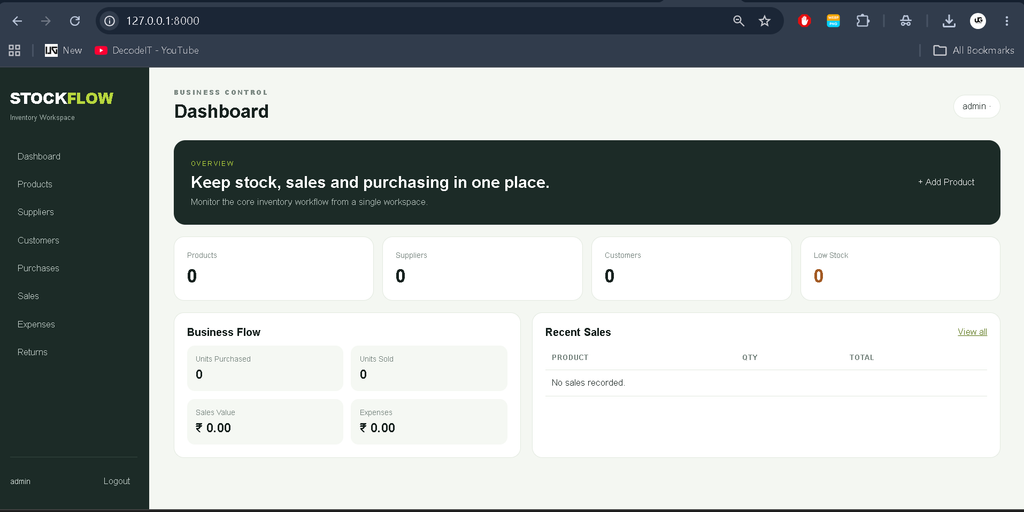Click the PRODUCT column header

click(570, 357)
